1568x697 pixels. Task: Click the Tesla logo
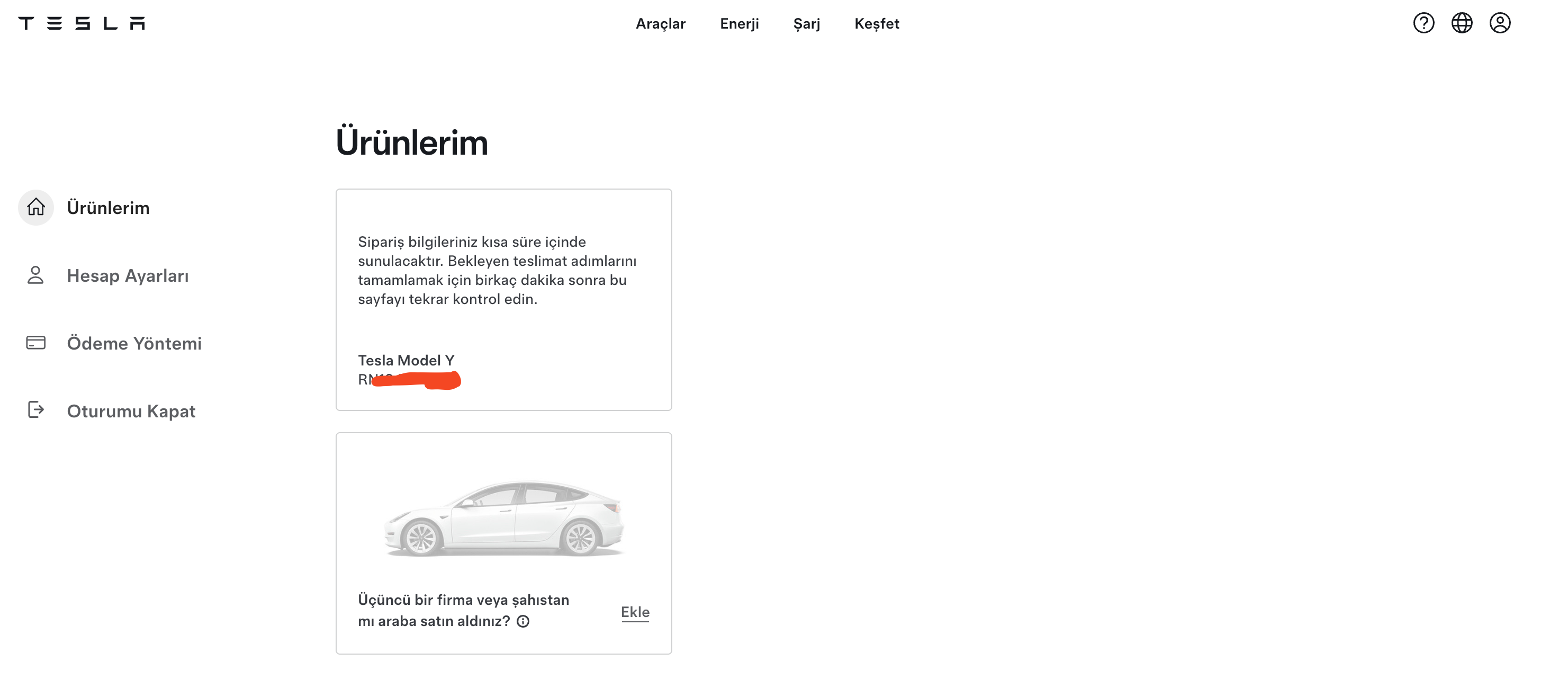point(82,23)
